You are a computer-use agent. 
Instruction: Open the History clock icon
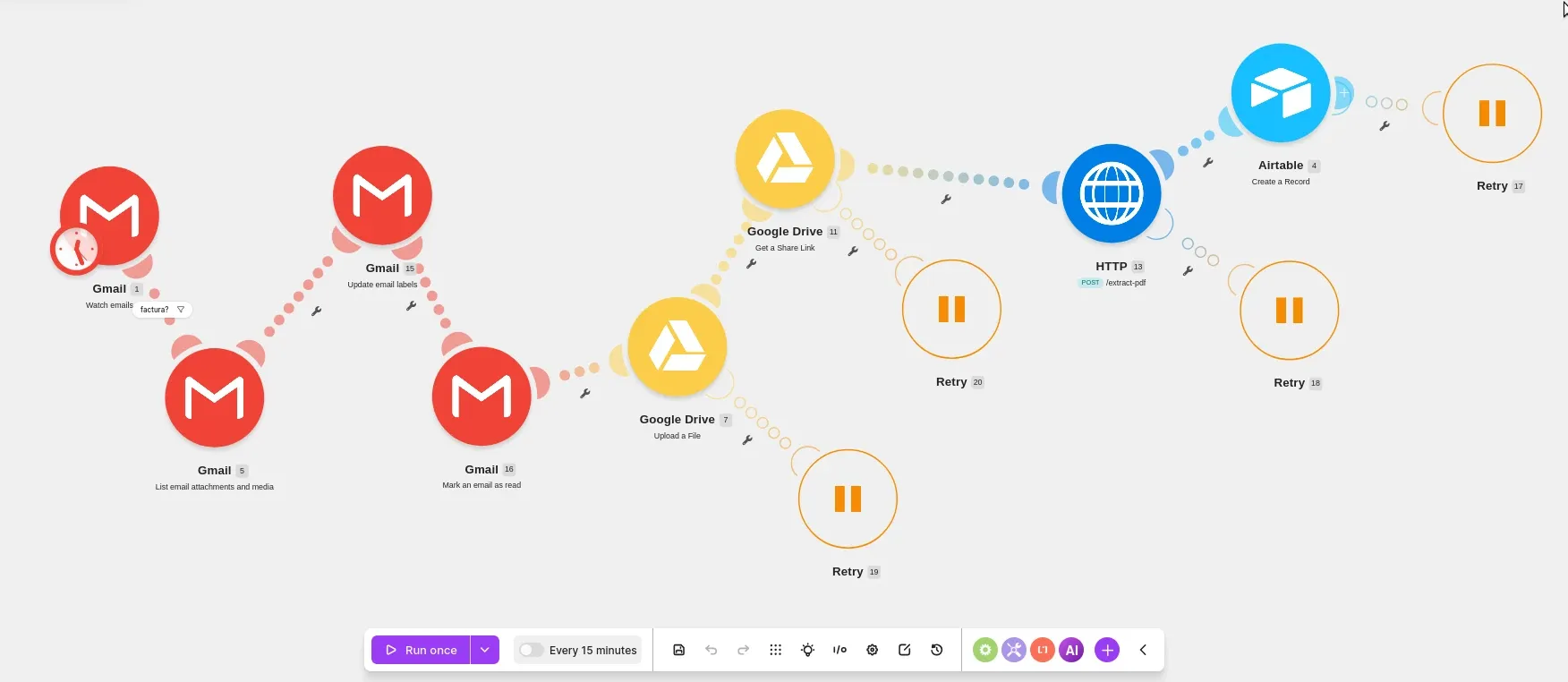pyautogui.click(x=937, y=650)
